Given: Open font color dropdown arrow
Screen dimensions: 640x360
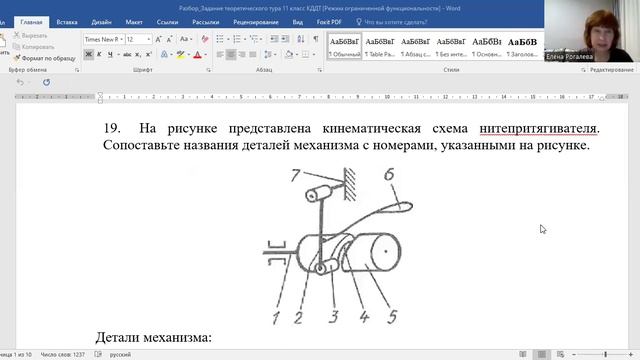Looking at the screenshot, I should tap(205, 54).
